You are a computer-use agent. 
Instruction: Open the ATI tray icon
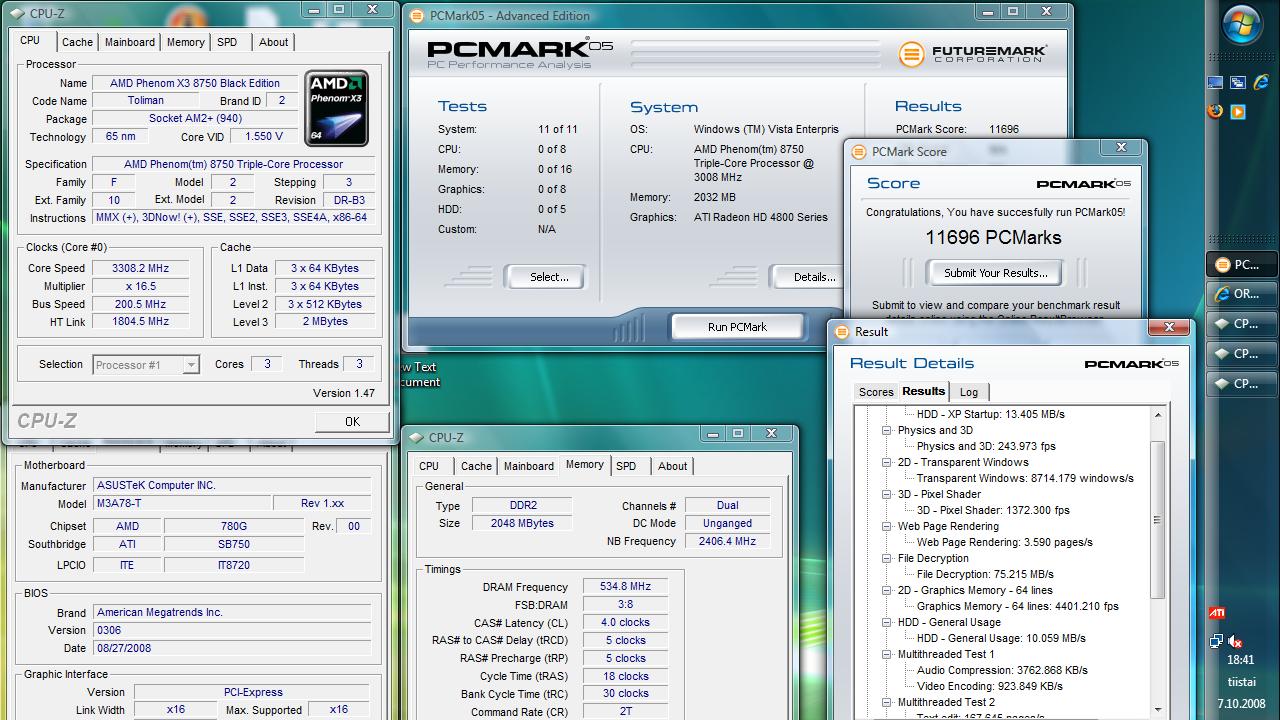(1217, 613)
